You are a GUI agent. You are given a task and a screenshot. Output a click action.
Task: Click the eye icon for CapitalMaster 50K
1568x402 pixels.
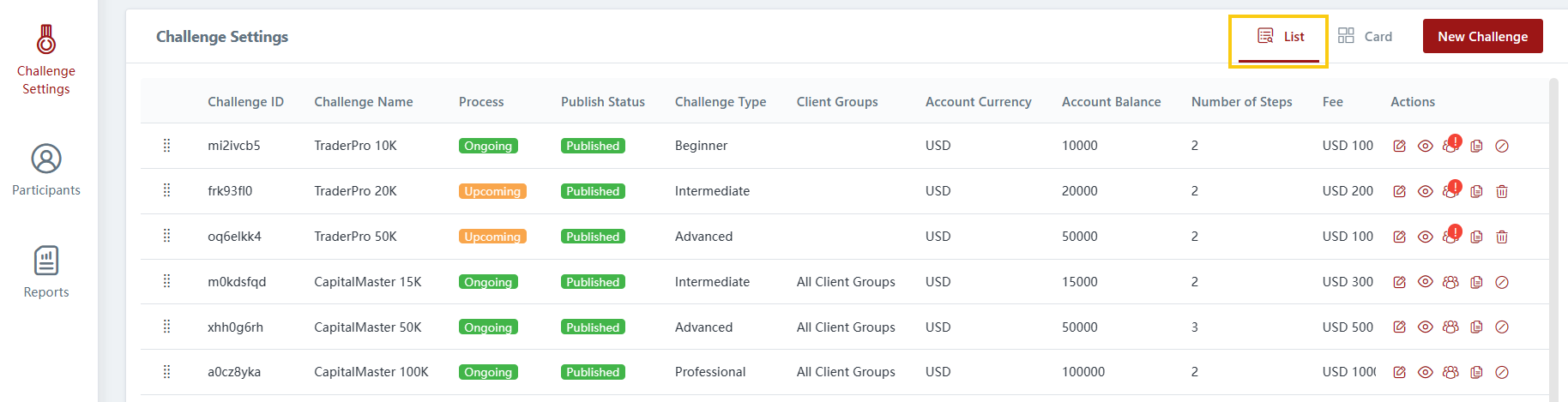tap(1425, 327)
